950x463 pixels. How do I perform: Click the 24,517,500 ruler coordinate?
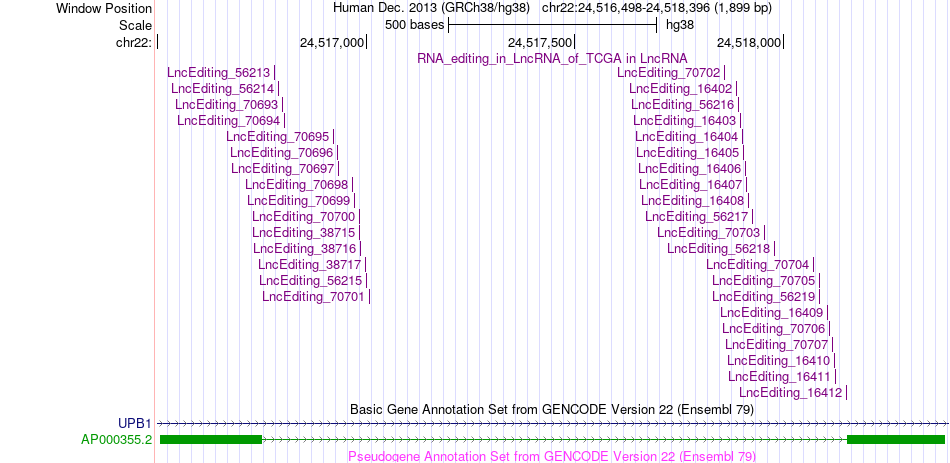(x=539, y=42)
